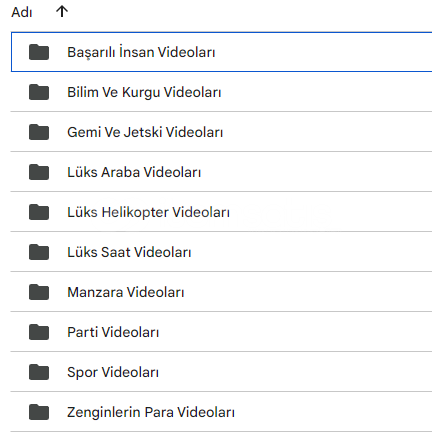Click the folder icon beside Bilim Ve Kurgu Videoları
This screenshot has width=432, height=432.
tap(39, 92)
